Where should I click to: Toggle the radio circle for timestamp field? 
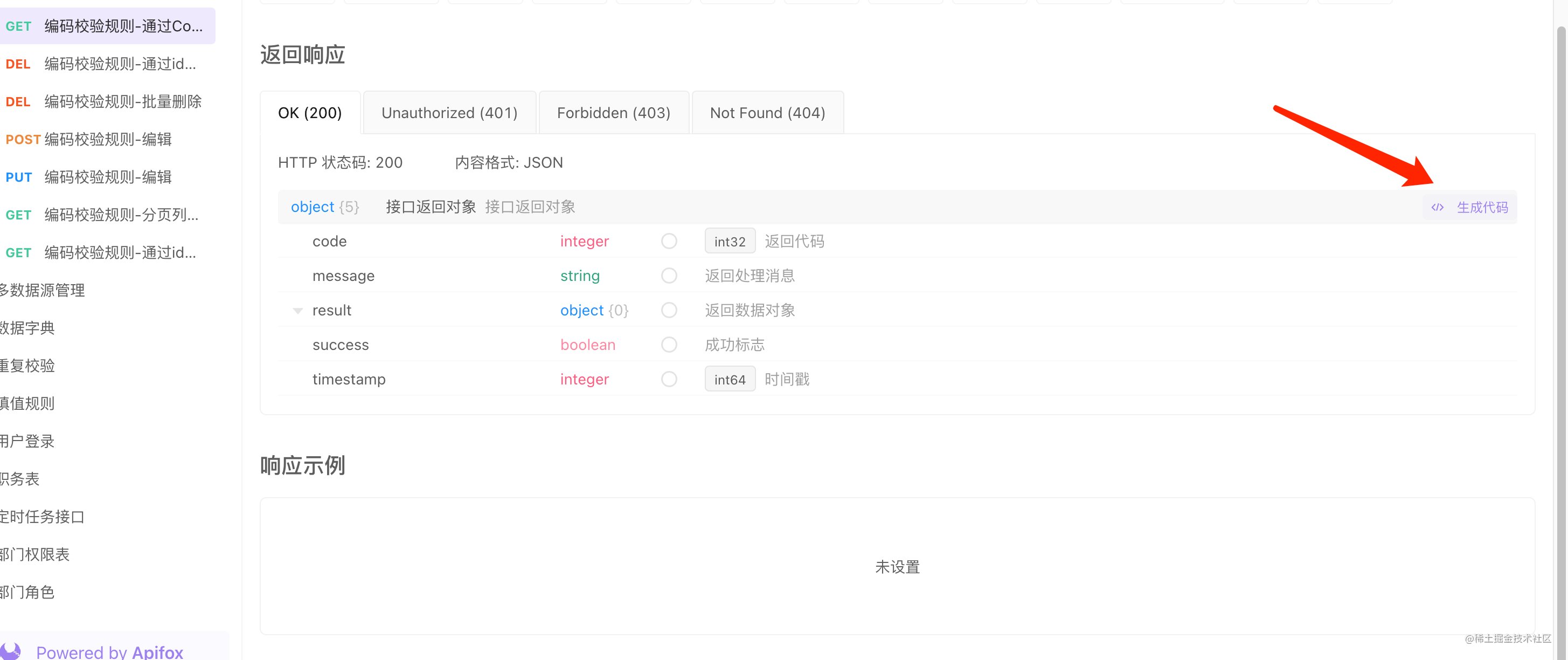669,379
